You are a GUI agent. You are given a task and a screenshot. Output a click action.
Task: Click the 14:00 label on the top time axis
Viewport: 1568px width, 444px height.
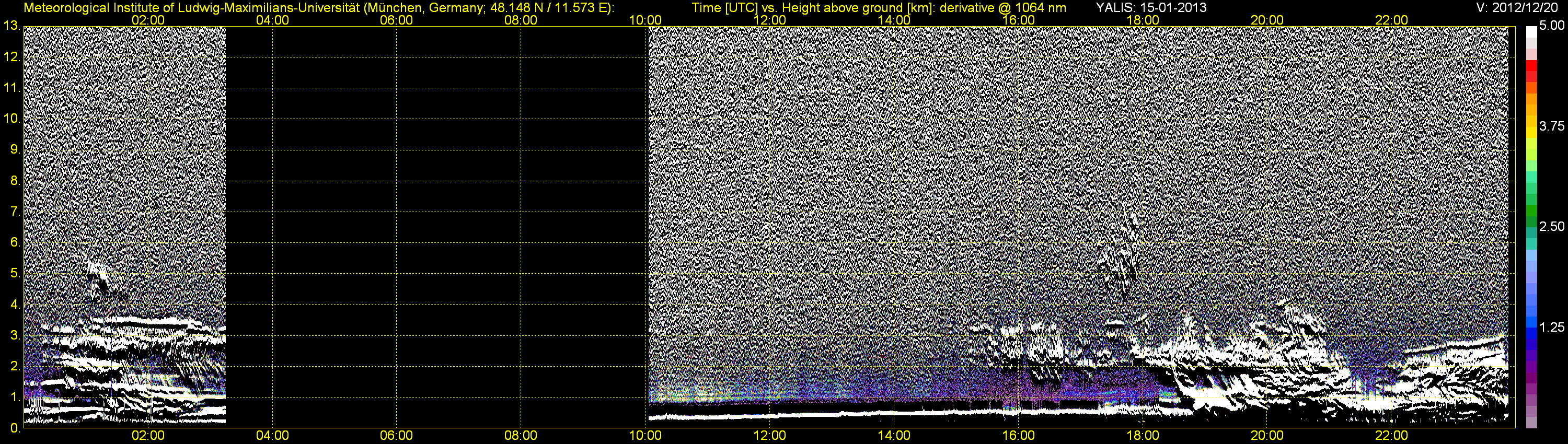[894, 20]
